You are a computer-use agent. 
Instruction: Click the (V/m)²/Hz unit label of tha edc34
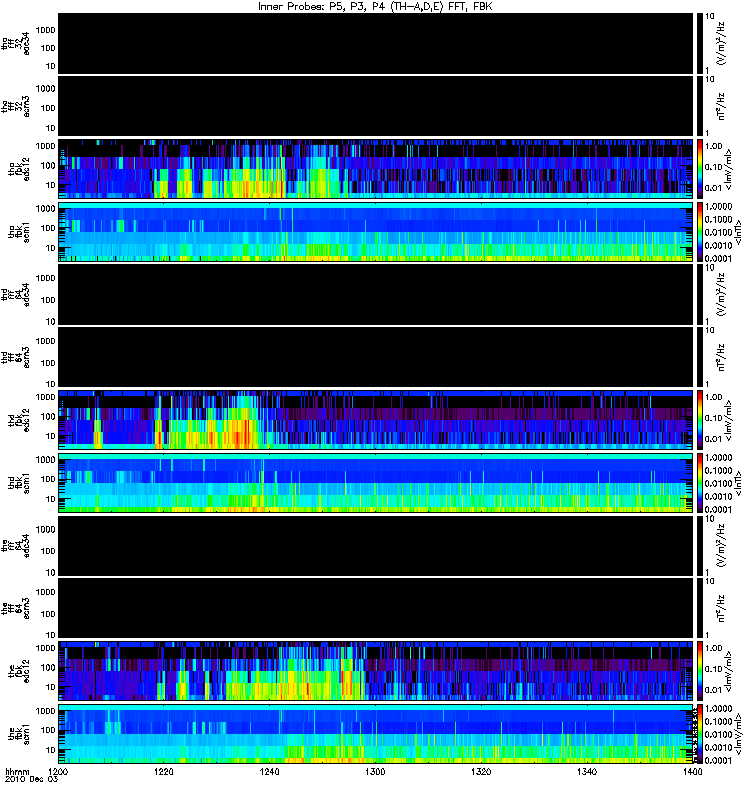[x=721, y=43]
